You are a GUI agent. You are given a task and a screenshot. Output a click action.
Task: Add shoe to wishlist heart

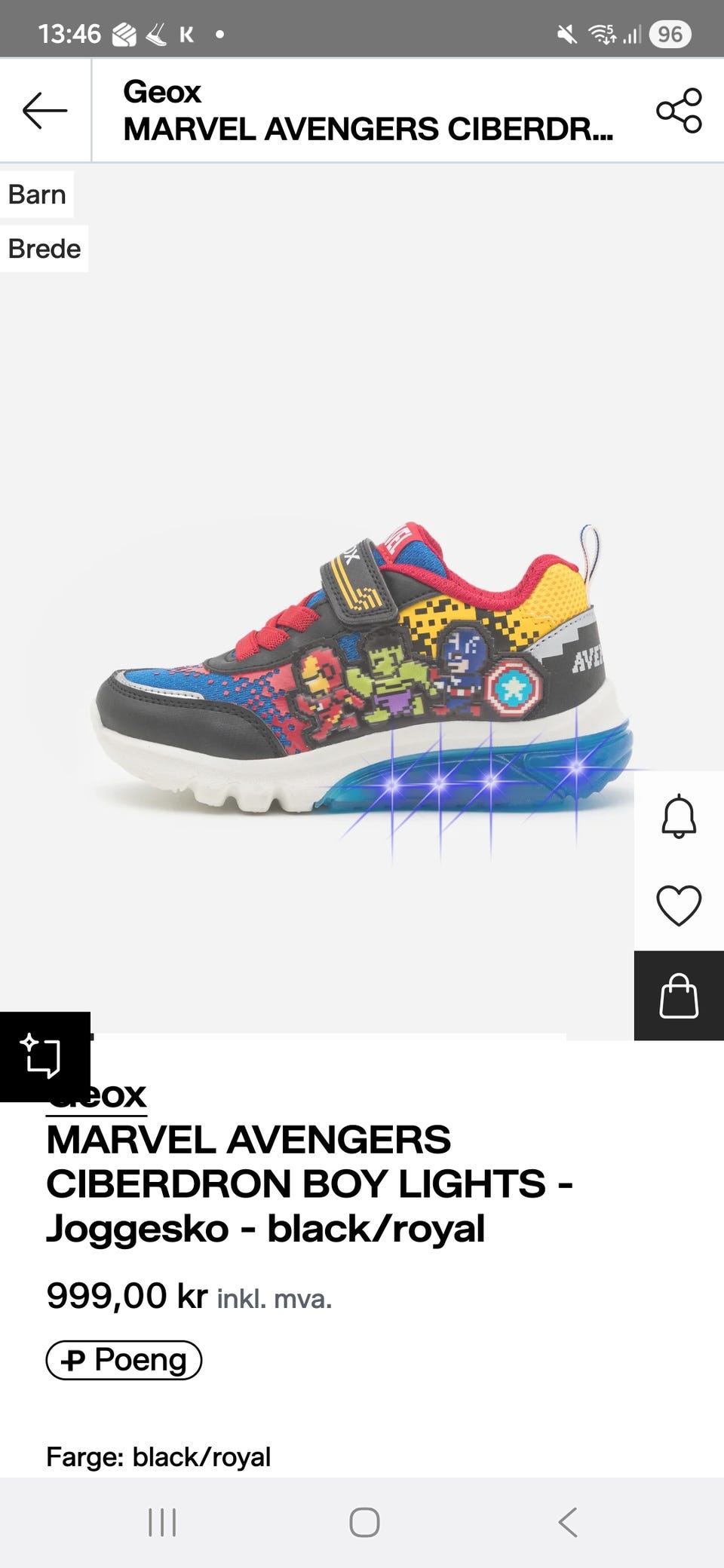679,905
